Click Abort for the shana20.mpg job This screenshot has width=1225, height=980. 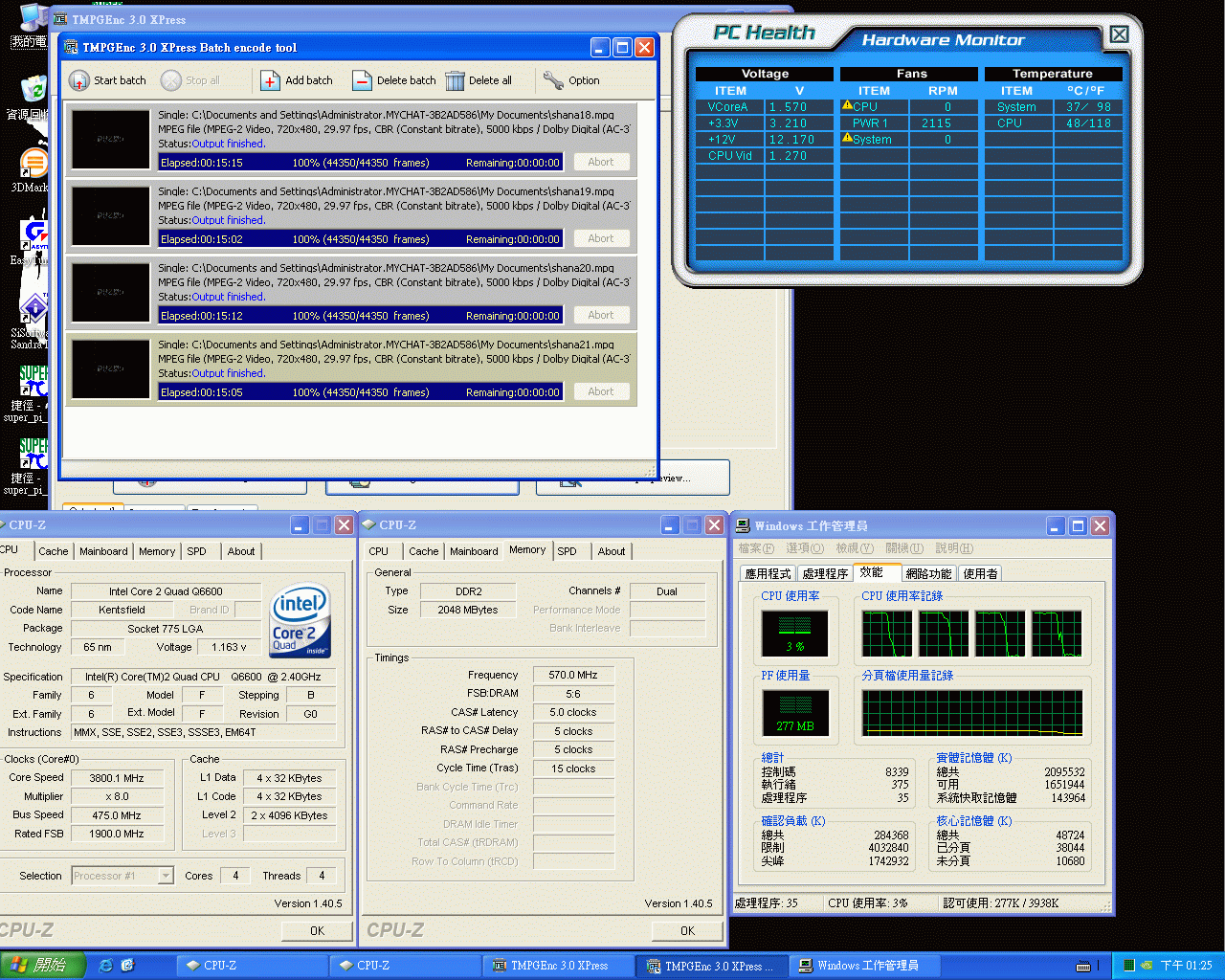(601, 315)
